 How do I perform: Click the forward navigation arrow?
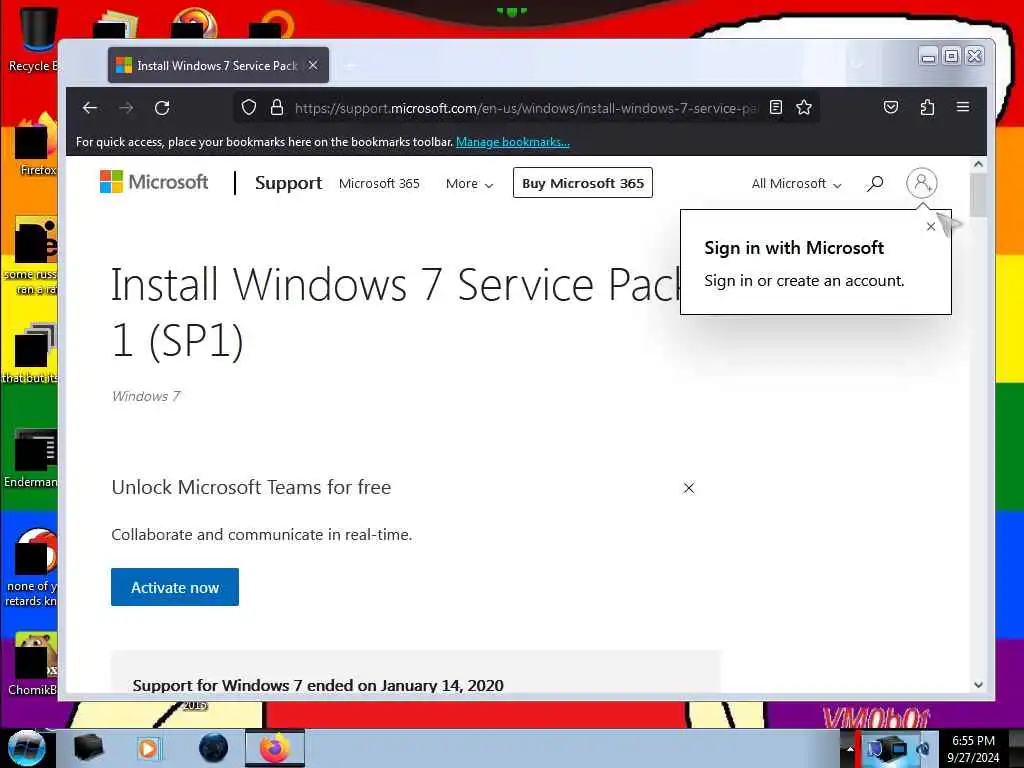tap(126, 108)
